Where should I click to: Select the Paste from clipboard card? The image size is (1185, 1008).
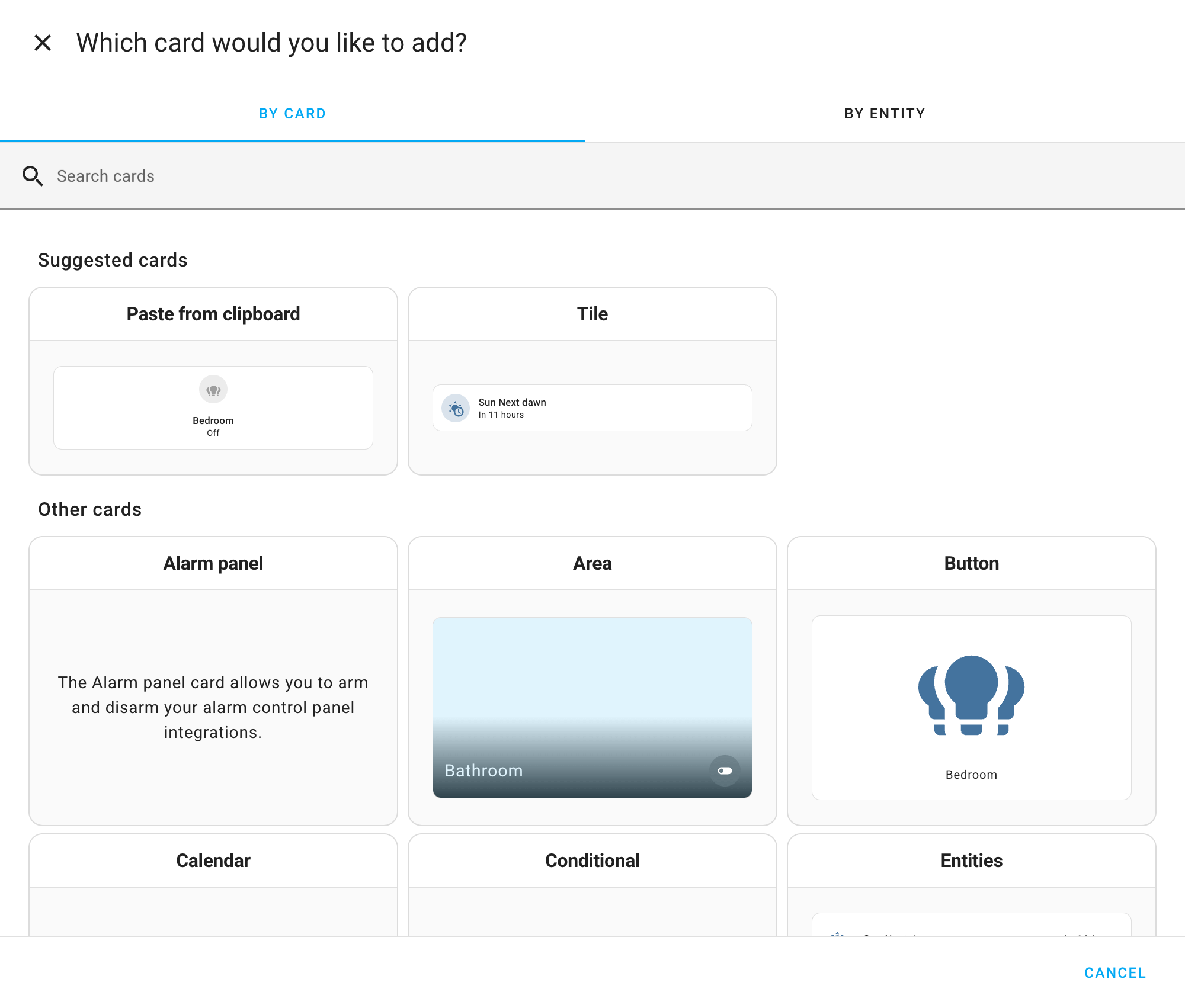(x=213, y=314)
